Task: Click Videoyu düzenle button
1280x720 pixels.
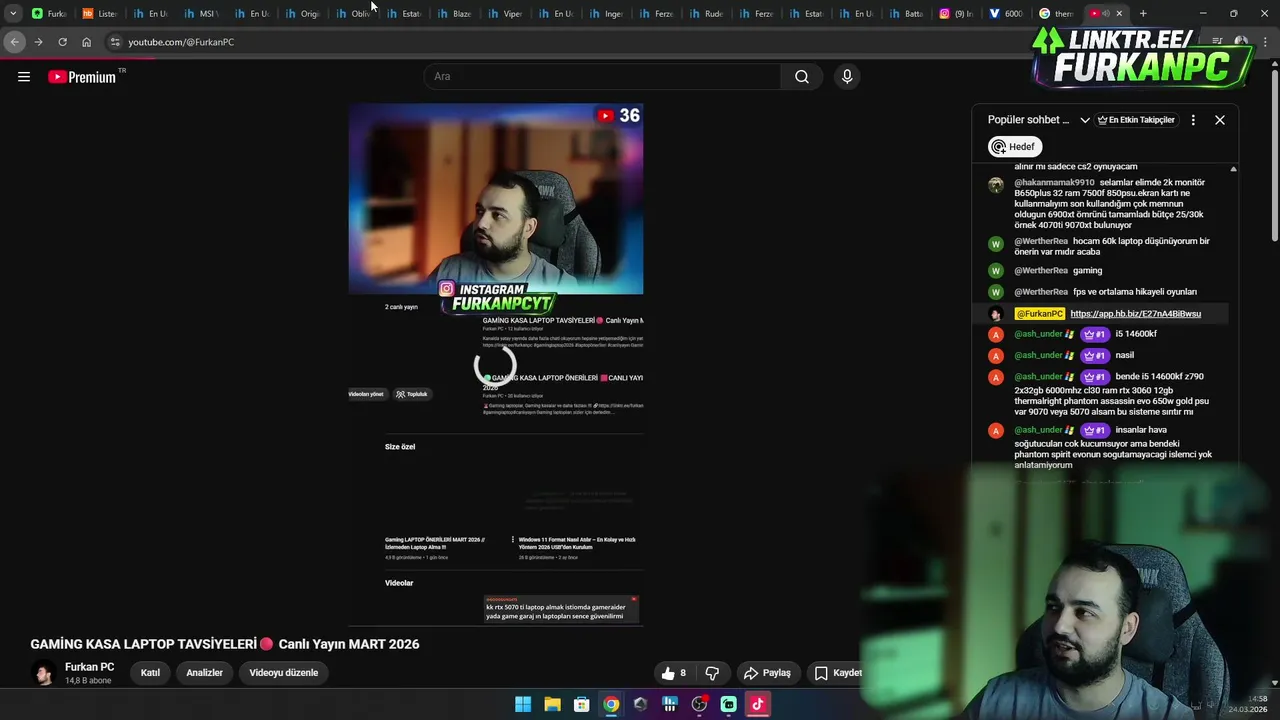Action: (284, 673)
